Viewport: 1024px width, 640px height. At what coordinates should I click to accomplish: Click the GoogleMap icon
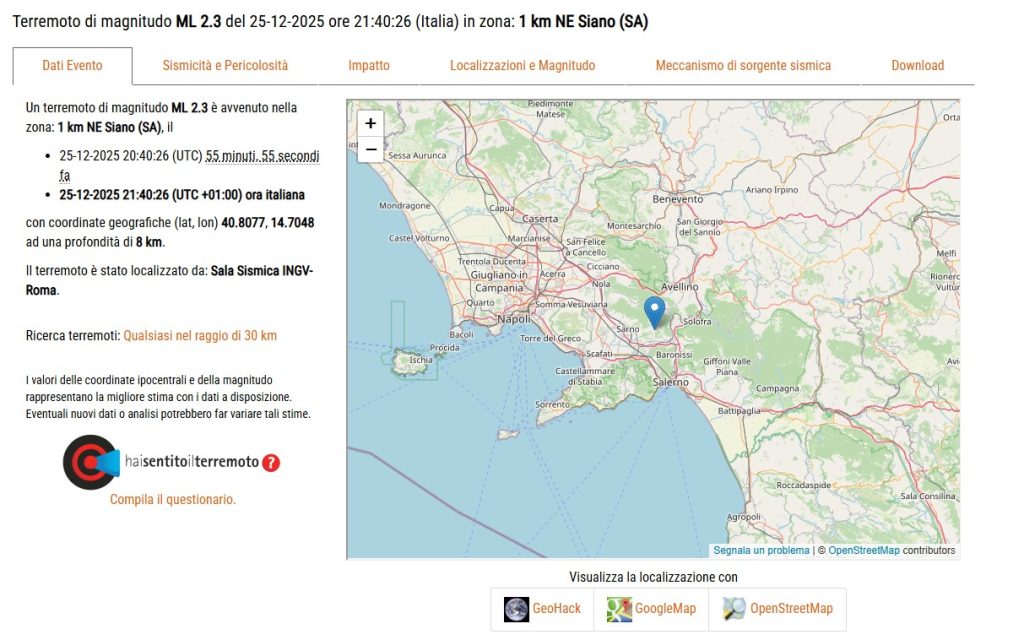click(620, 609)
